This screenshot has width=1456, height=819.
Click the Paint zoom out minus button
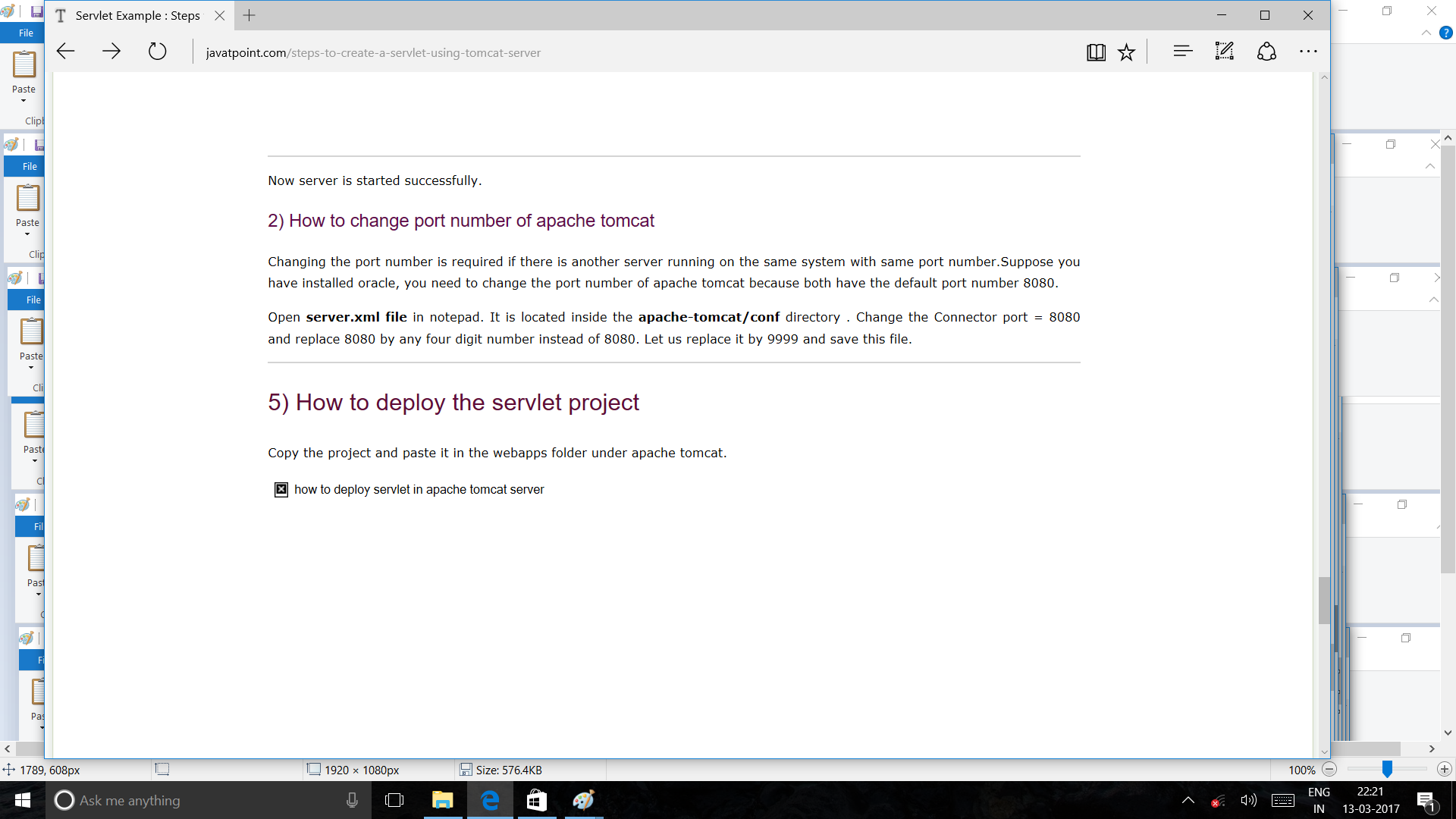pyautogui.click(x=1329, y=769)
